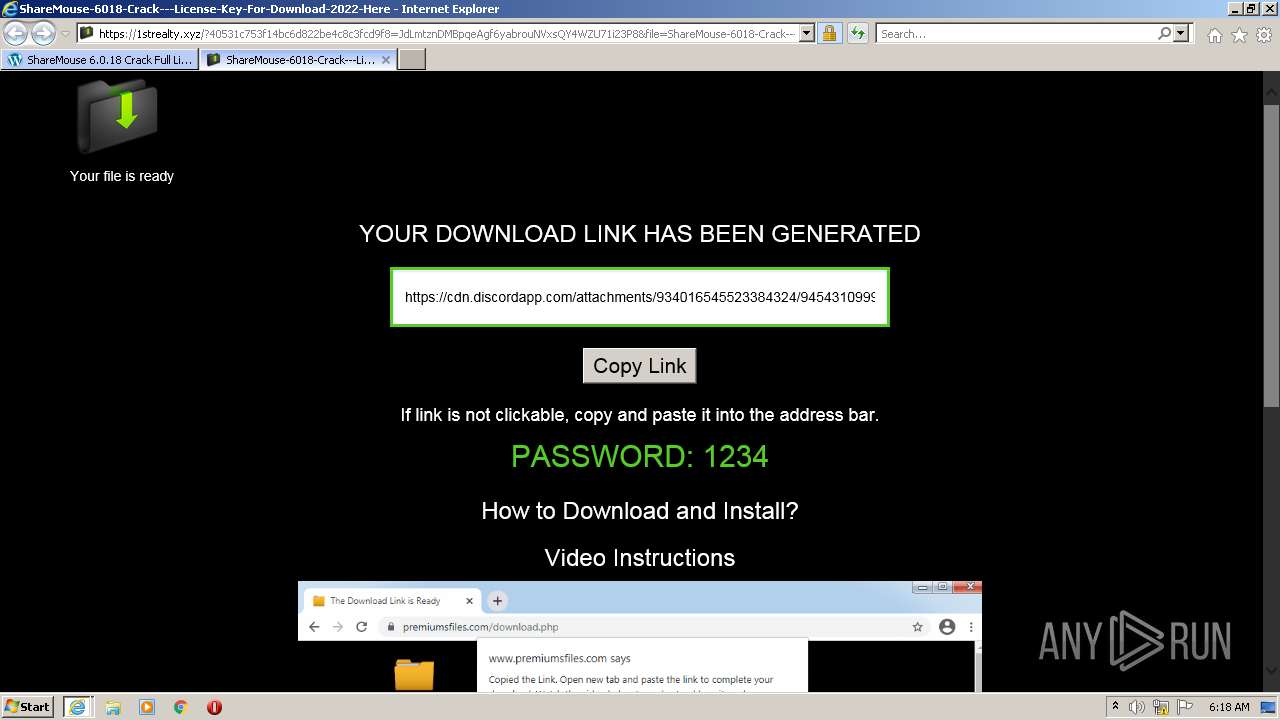Image resolution: width=1280 pixels, height=720 pixels.
Task: Click the IE Back navigation arrow
Action: 16,34
